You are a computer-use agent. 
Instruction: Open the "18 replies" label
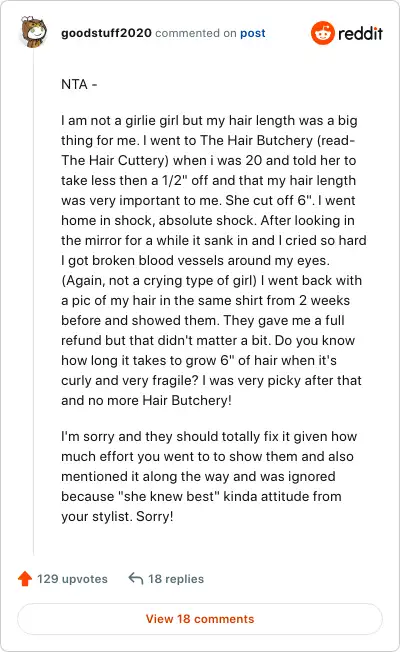pyautogui.click(x=176, y=579)
